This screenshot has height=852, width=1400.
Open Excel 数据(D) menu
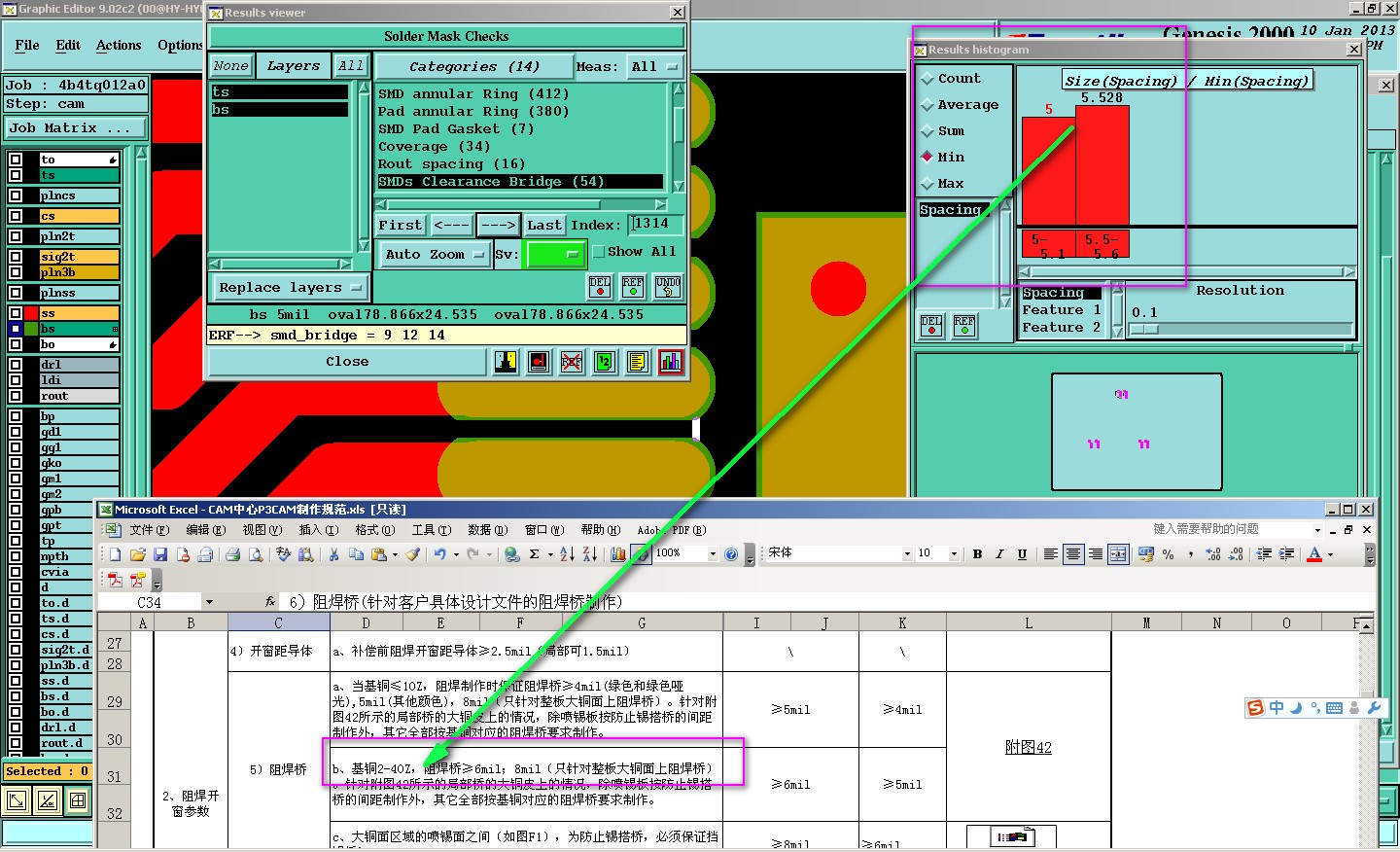(x=487, y=530)
